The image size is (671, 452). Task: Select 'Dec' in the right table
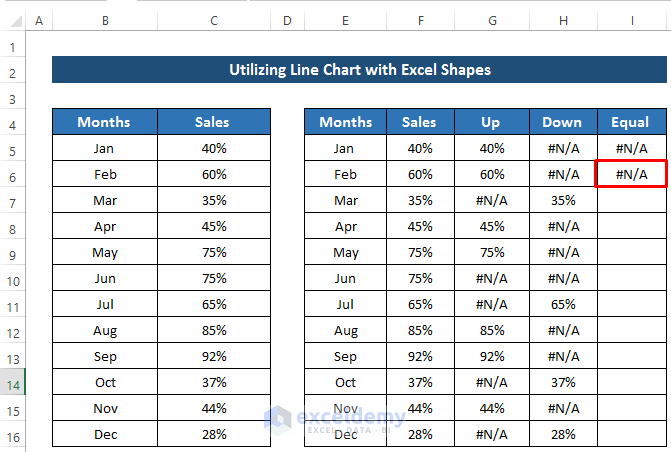click(x=346, y=434)
